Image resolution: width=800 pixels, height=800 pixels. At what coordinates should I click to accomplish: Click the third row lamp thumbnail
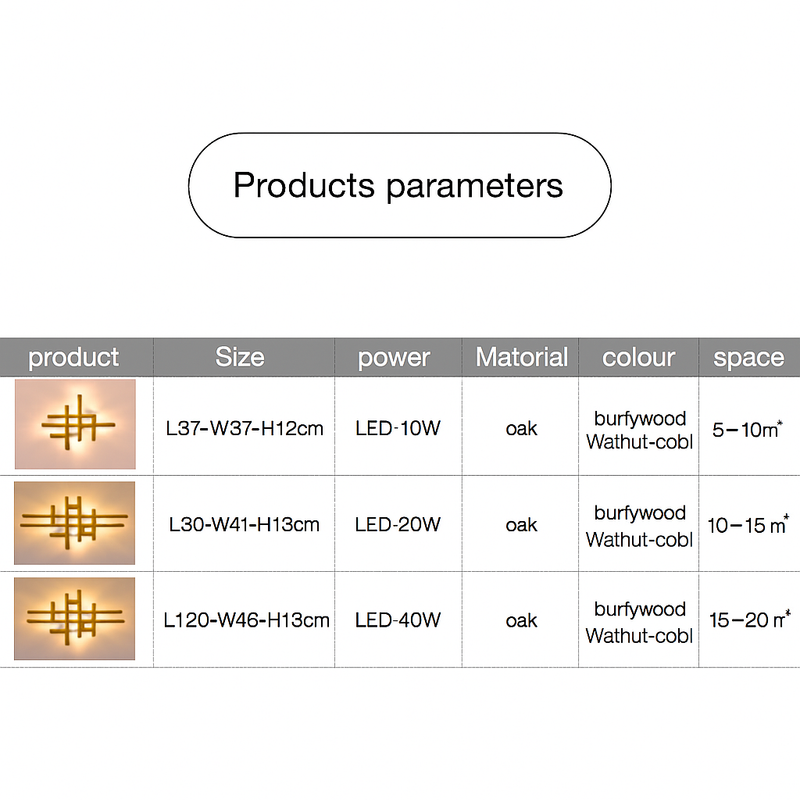[75, 618]
